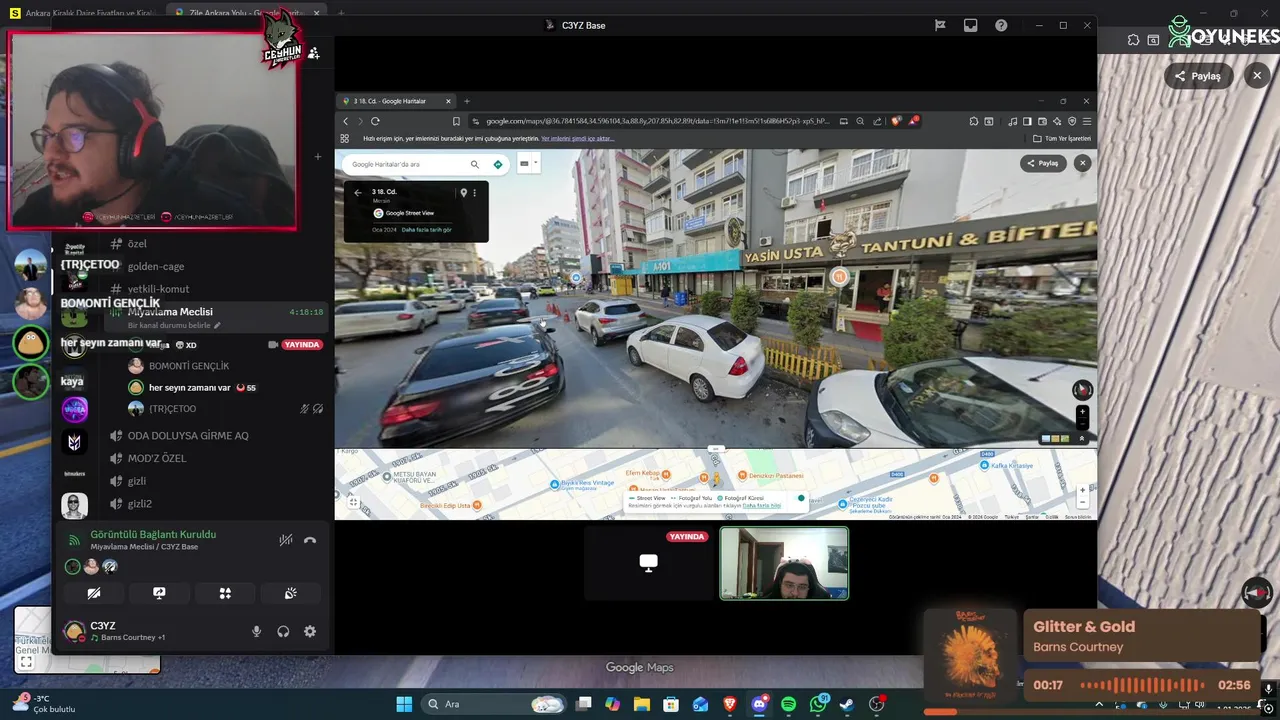1280x720 pixels.
Task: Close Street View with X button
Action: (1082, 163)
